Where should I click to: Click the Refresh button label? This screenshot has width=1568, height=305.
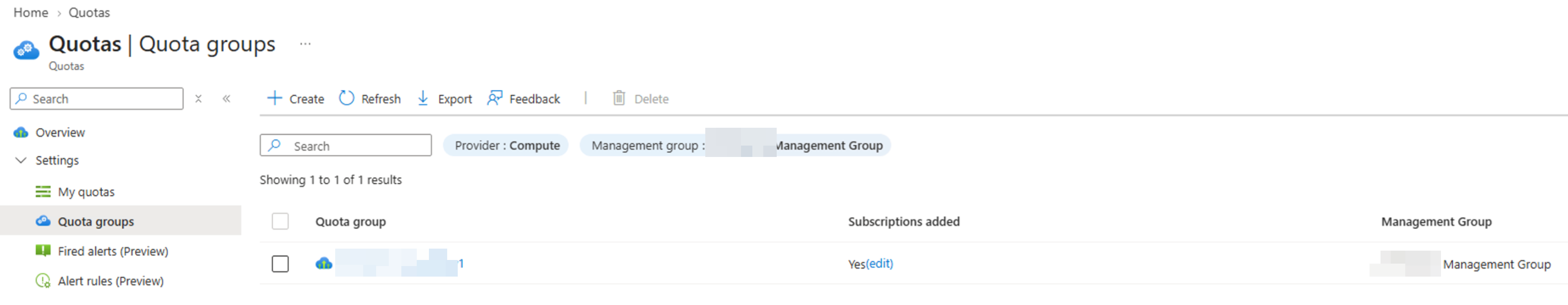pyautogui.click(x=381, y=99)
